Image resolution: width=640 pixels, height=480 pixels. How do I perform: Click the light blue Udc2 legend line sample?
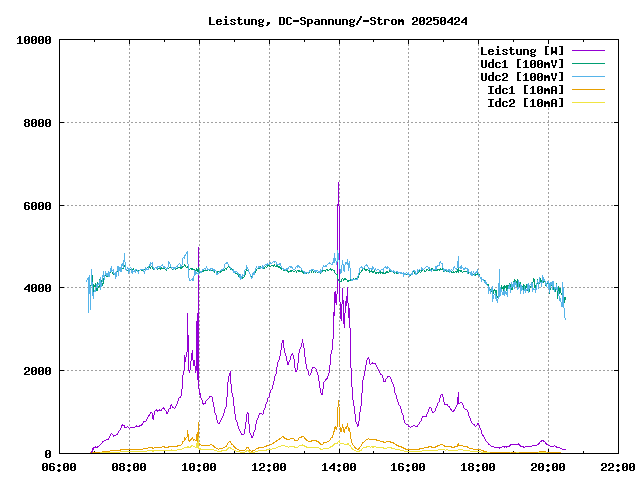588,76
